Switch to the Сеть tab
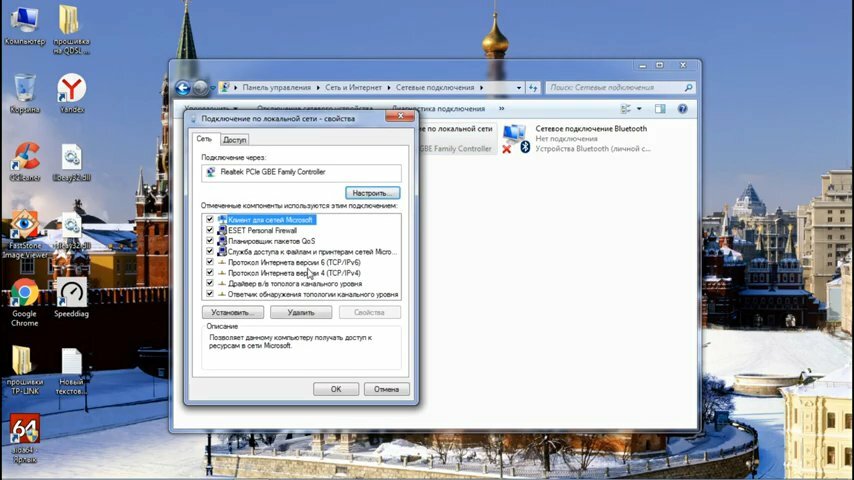 (x=204, y=139)
